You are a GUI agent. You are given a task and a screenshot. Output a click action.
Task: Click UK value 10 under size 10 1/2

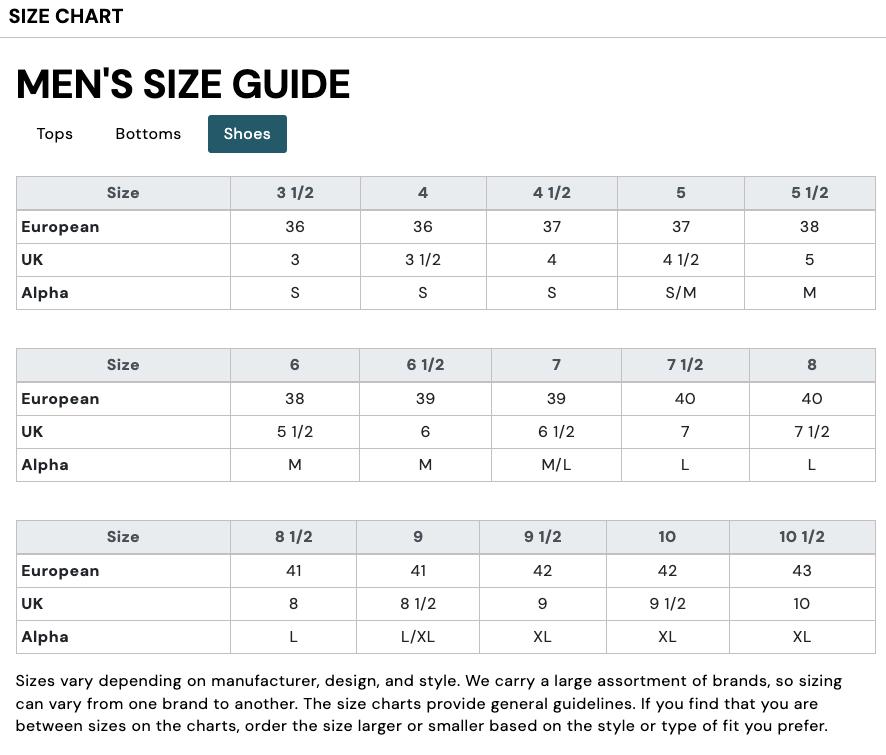click(x=802, y=604)
